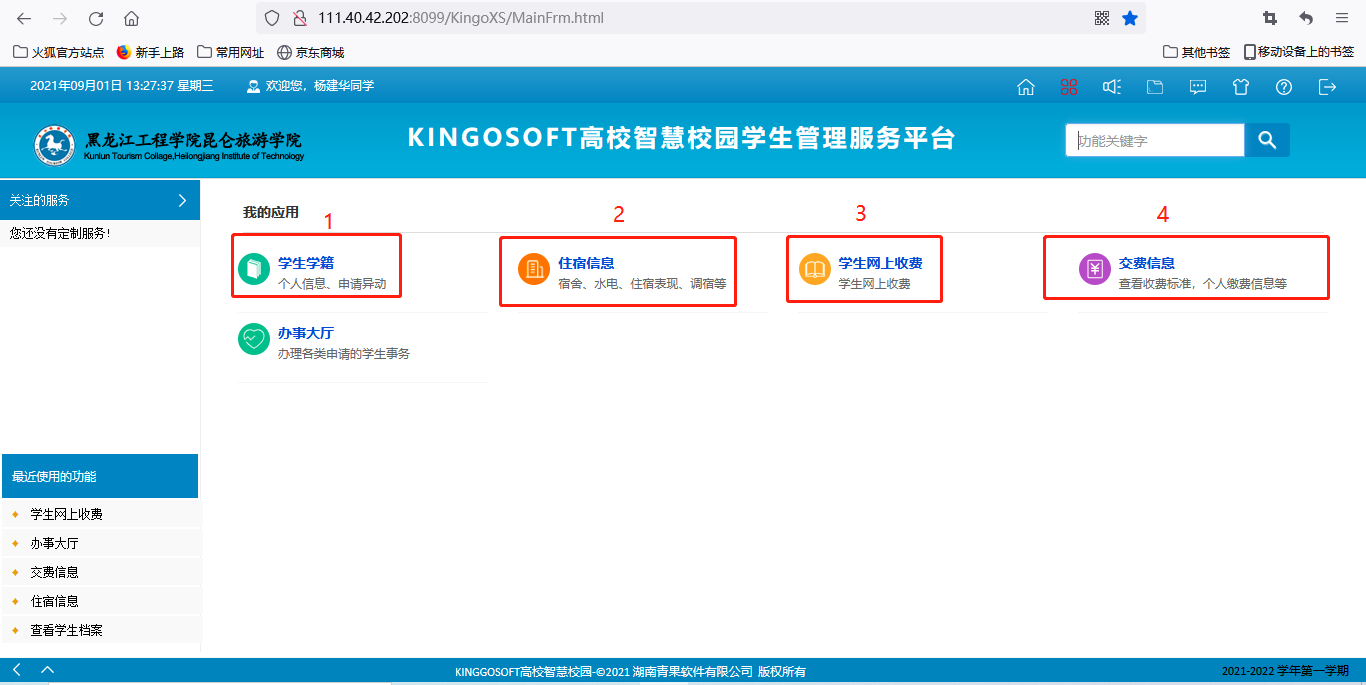The height and width of the screenshot is (685, 1366).
Task: Click the bottom bar upward chevron
Action: (x=47, y=670)
